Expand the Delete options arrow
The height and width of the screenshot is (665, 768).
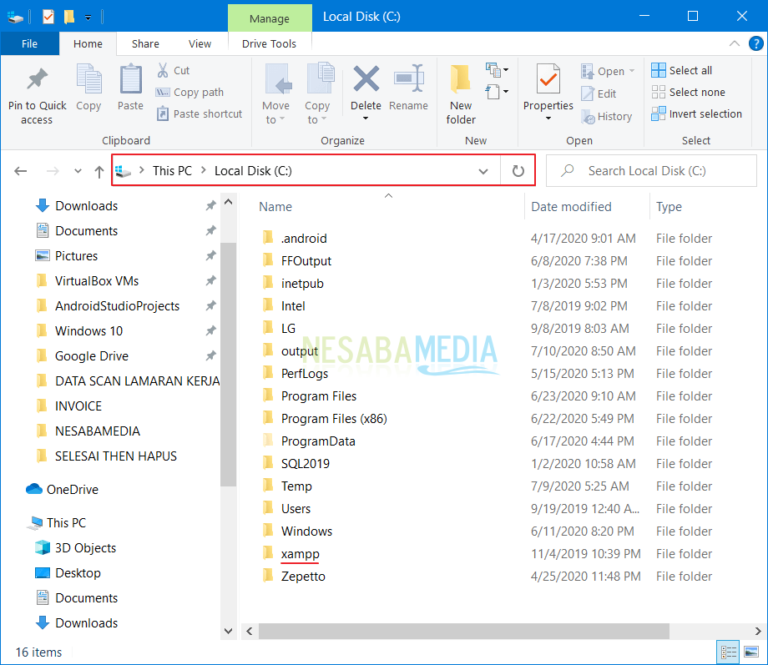(x=365, y=119)
